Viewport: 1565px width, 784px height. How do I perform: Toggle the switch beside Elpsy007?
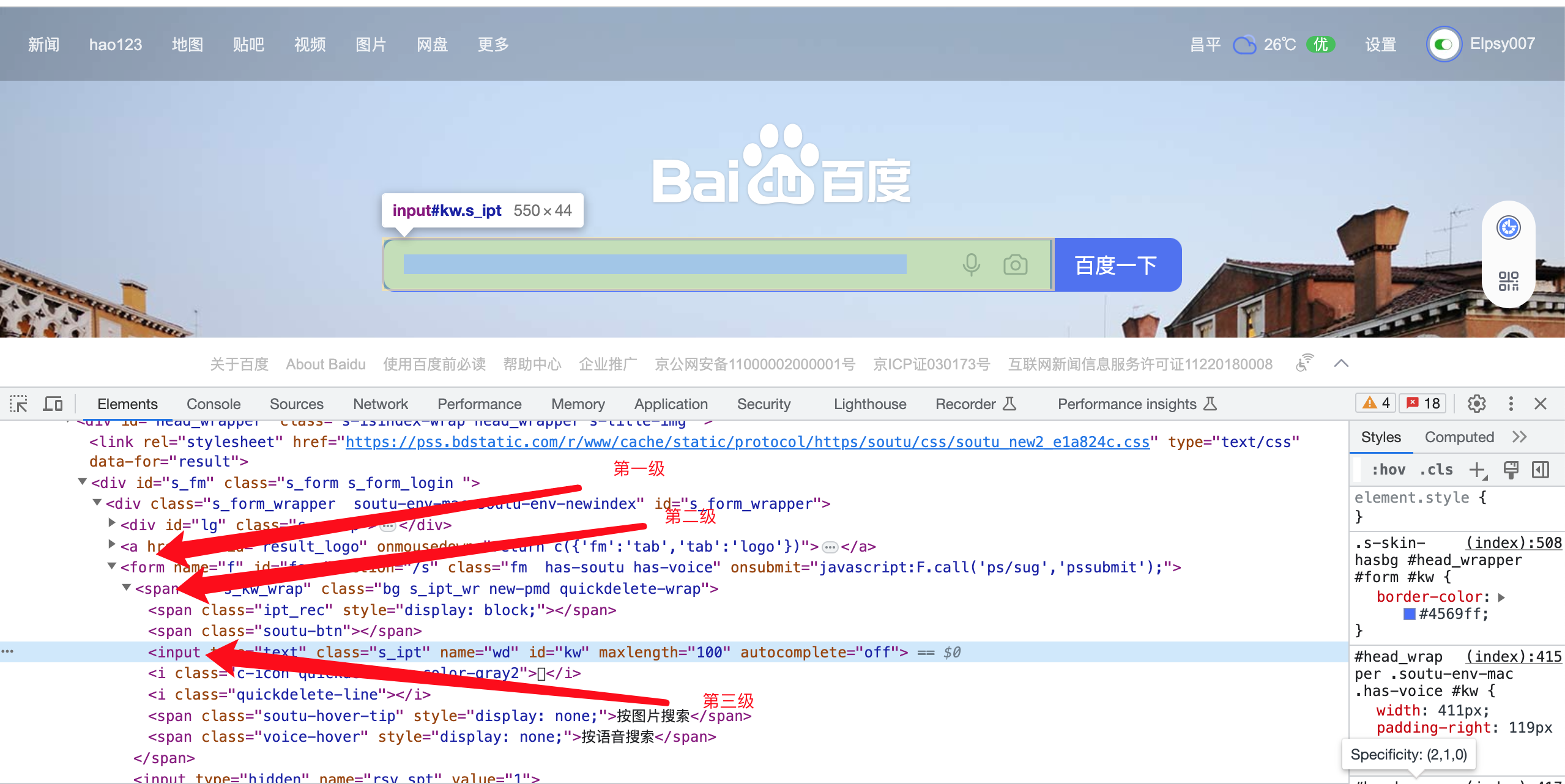point(1444,44)
